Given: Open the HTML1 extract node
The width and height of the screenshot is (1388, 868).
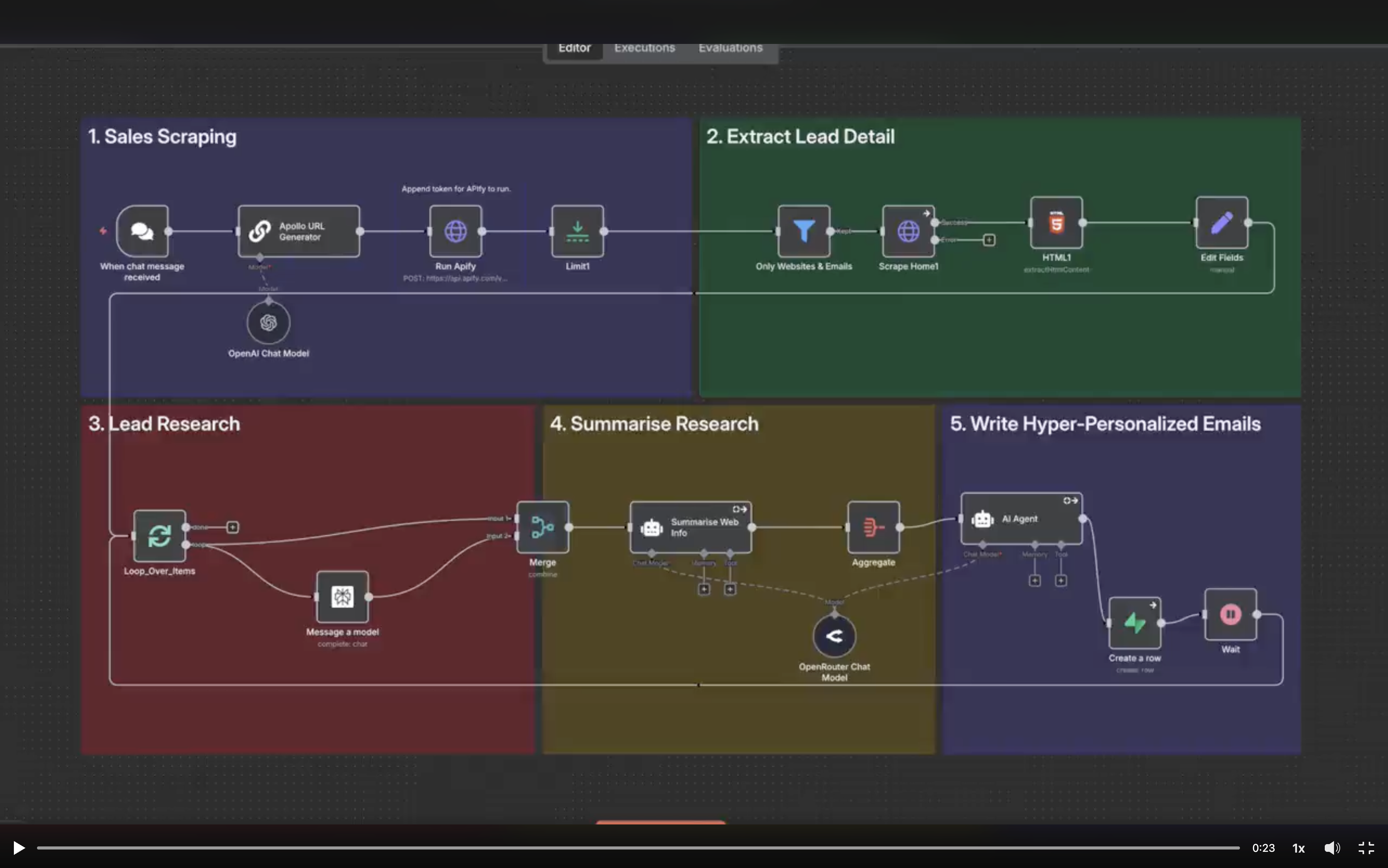Looking at the screenshot, I should coord(1056,223).
